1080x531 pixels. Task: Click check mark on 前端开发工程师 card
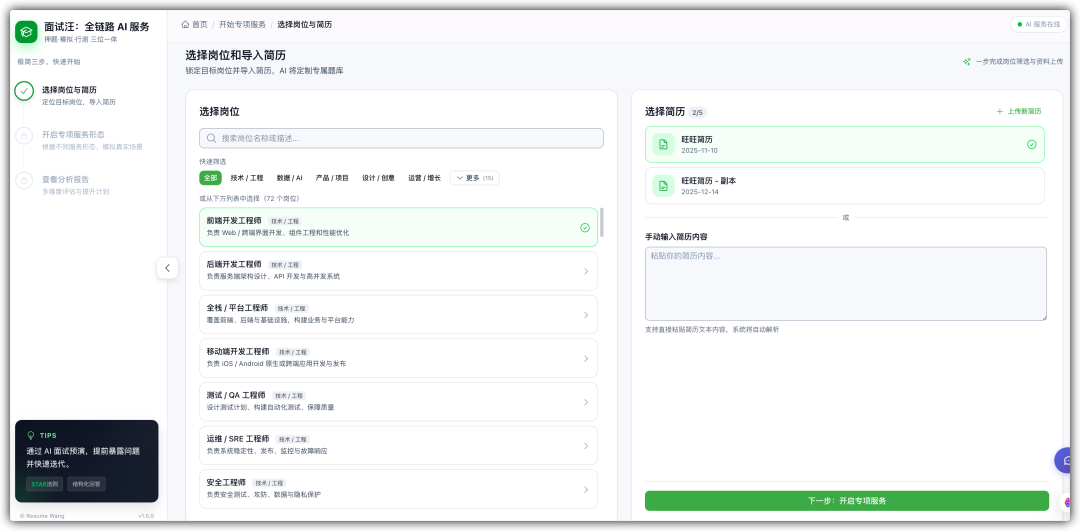(x=585, y=227)
